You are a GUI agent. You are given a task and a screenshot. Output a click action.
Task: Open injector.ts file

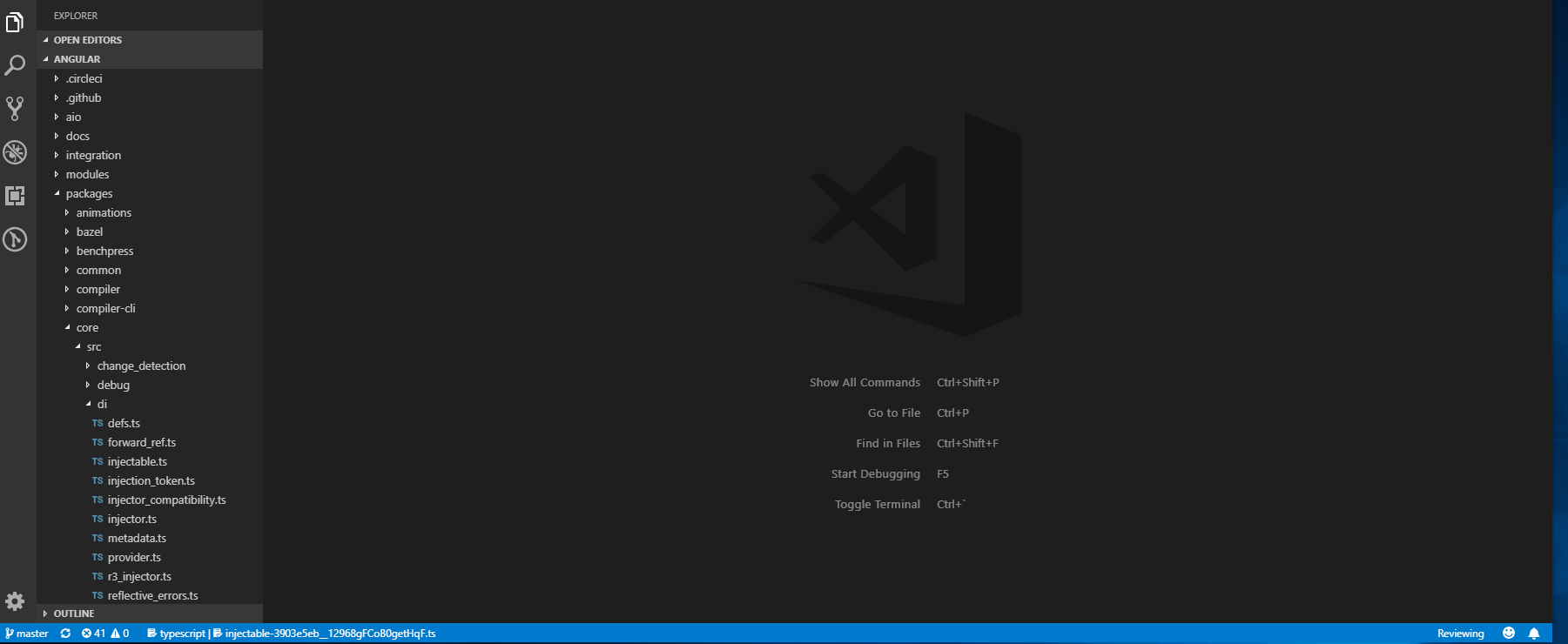coord(150,519)
